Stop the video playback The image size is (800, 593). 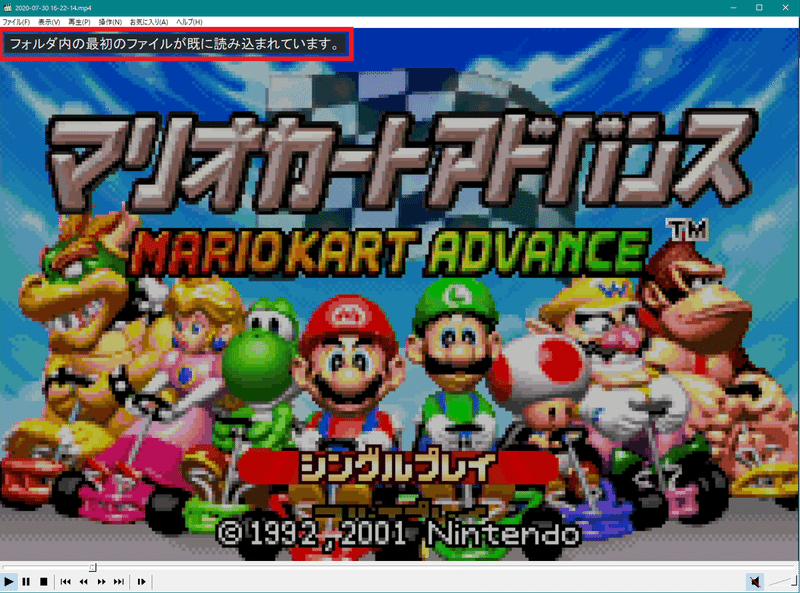[x=44, y=581]
